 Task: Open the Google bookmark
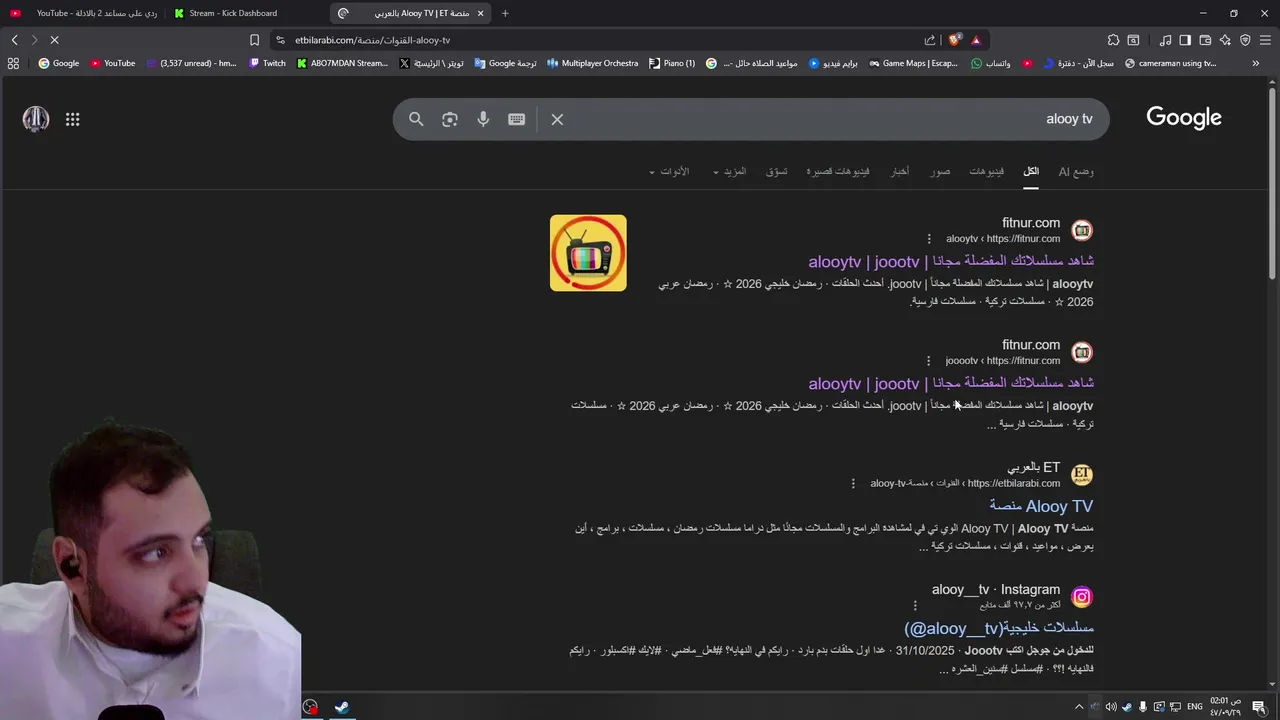(x=58, y=63)
